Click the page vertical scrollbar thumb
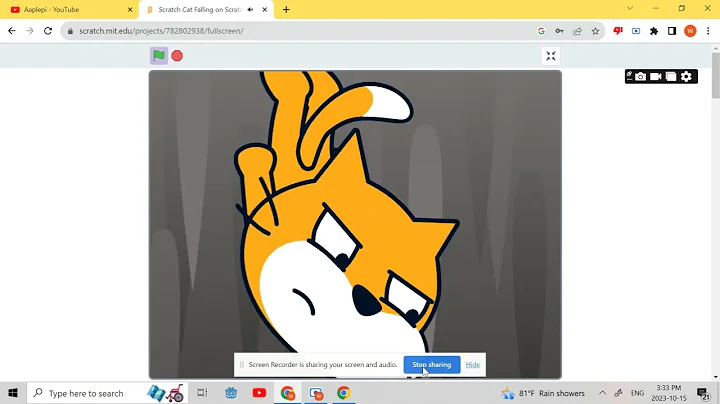Screen dimensions: 720x404 (x=716, y=76)
